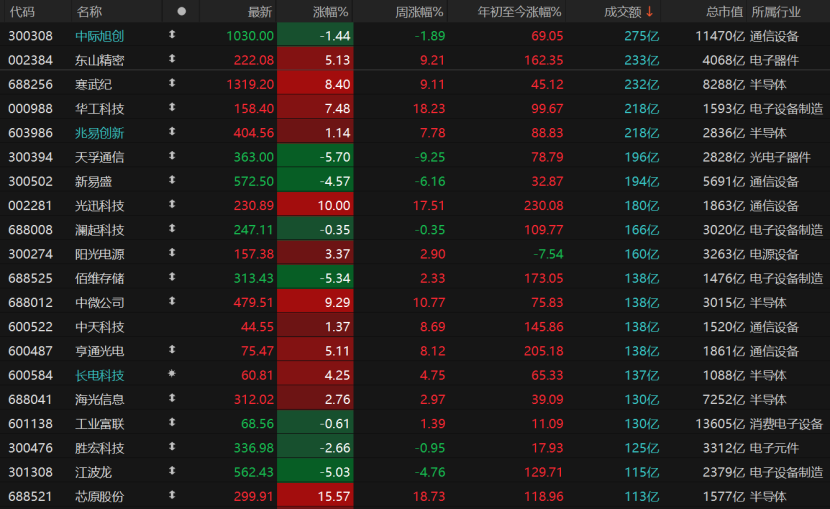The height and width of the screenshot is (509, 830).
Task: Select stock code 301308
Action: 31,472
